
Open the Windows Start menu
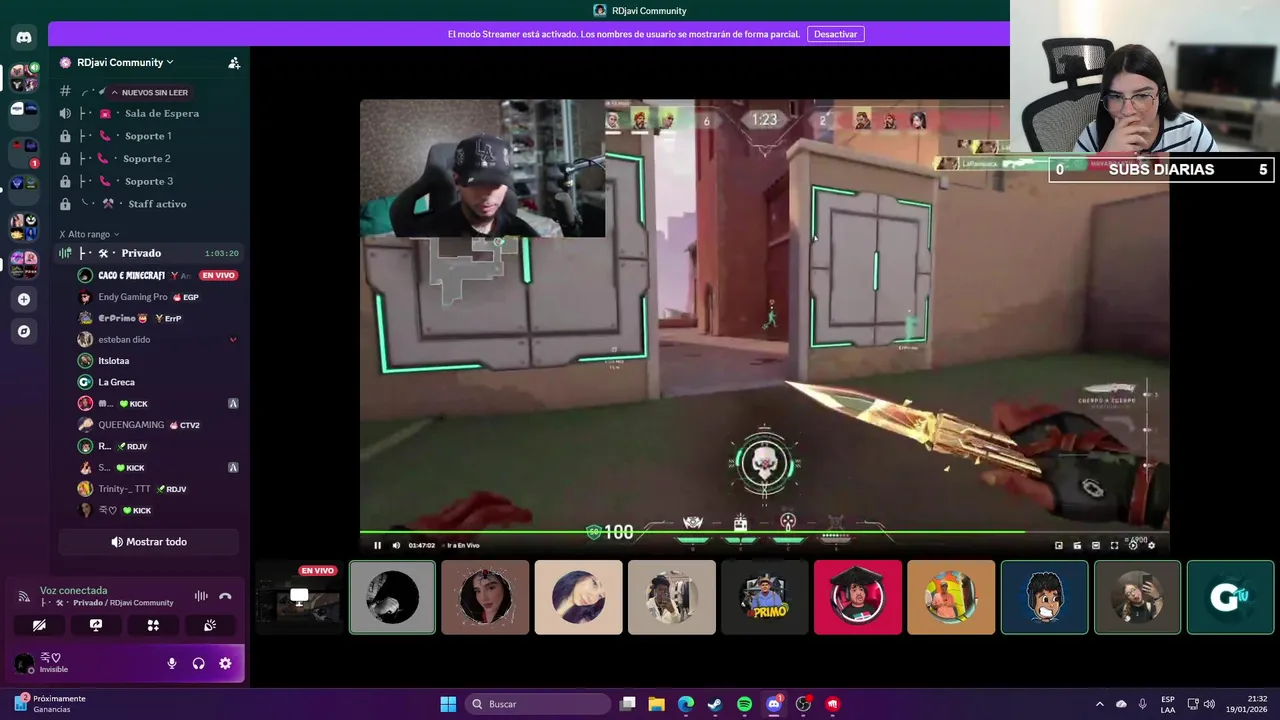tap(448, 704)
